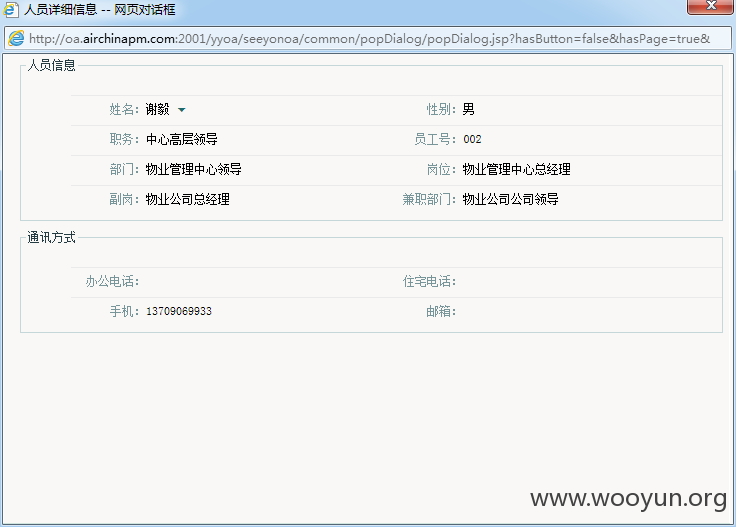Click the gender value 男
This screenshot has height=527, width=736.
468,109
